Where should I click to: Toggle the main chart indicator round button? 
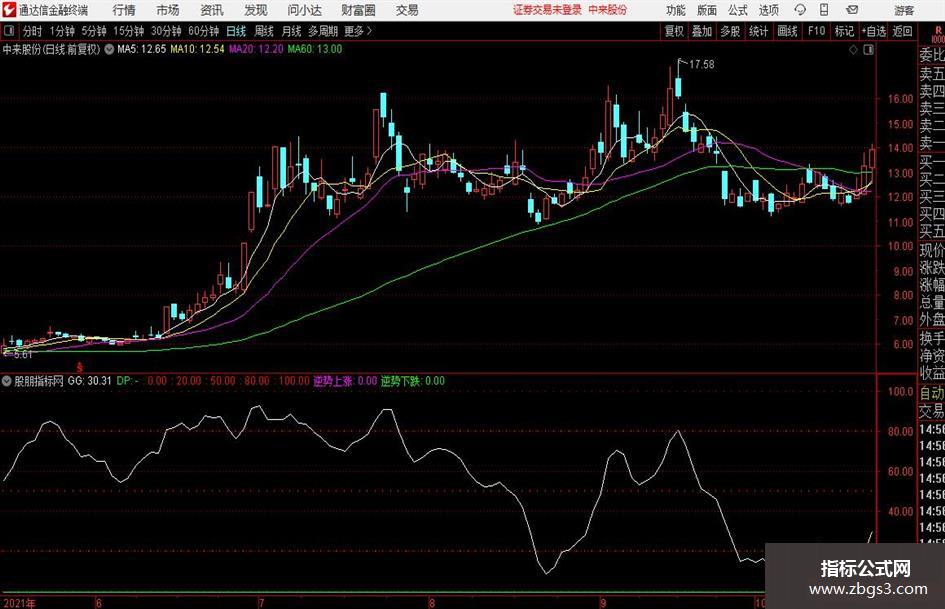point(109,49)
